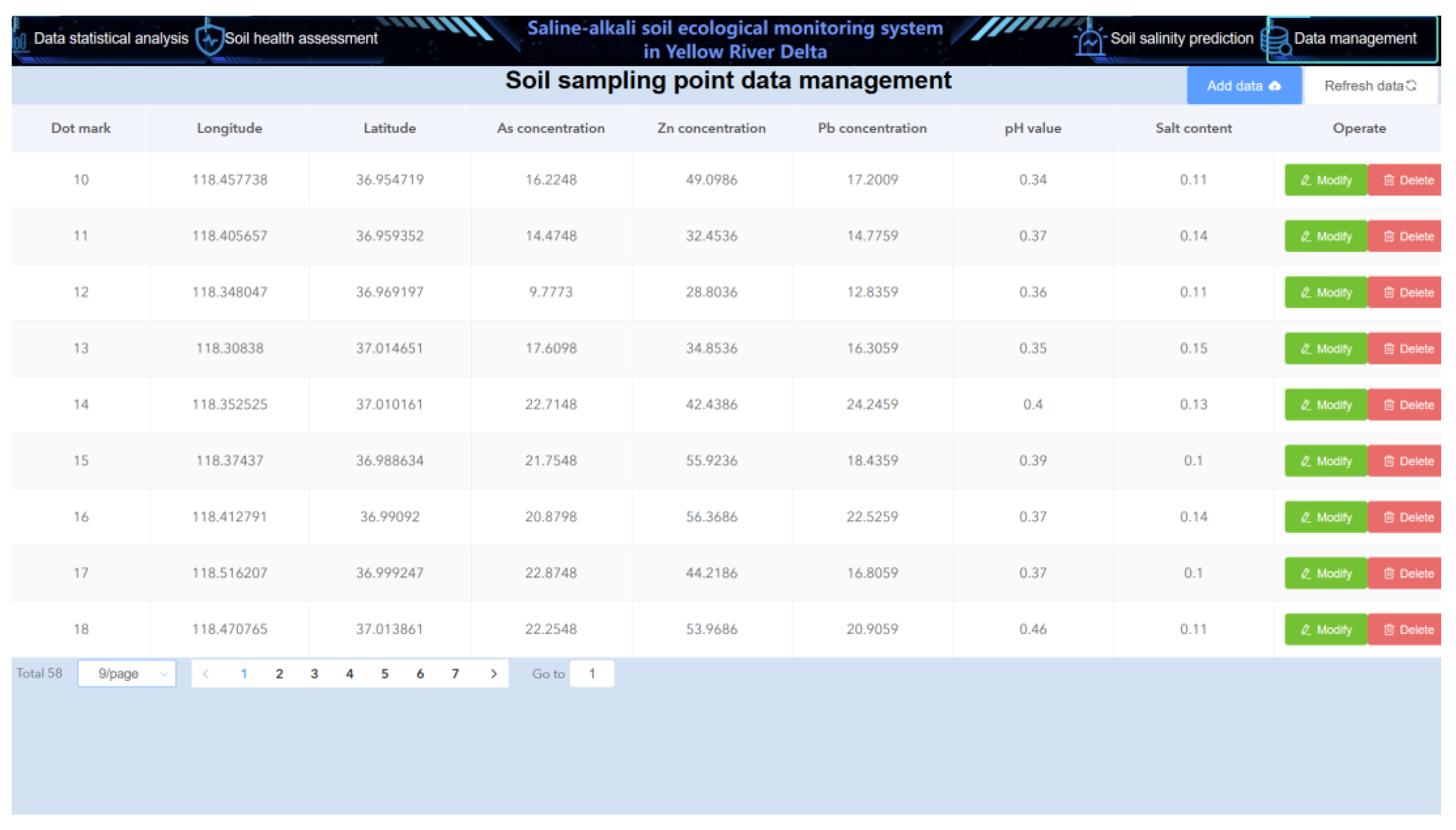
Task: Click the trash icon on row 18 Delete
Action: click(1389, 629)
